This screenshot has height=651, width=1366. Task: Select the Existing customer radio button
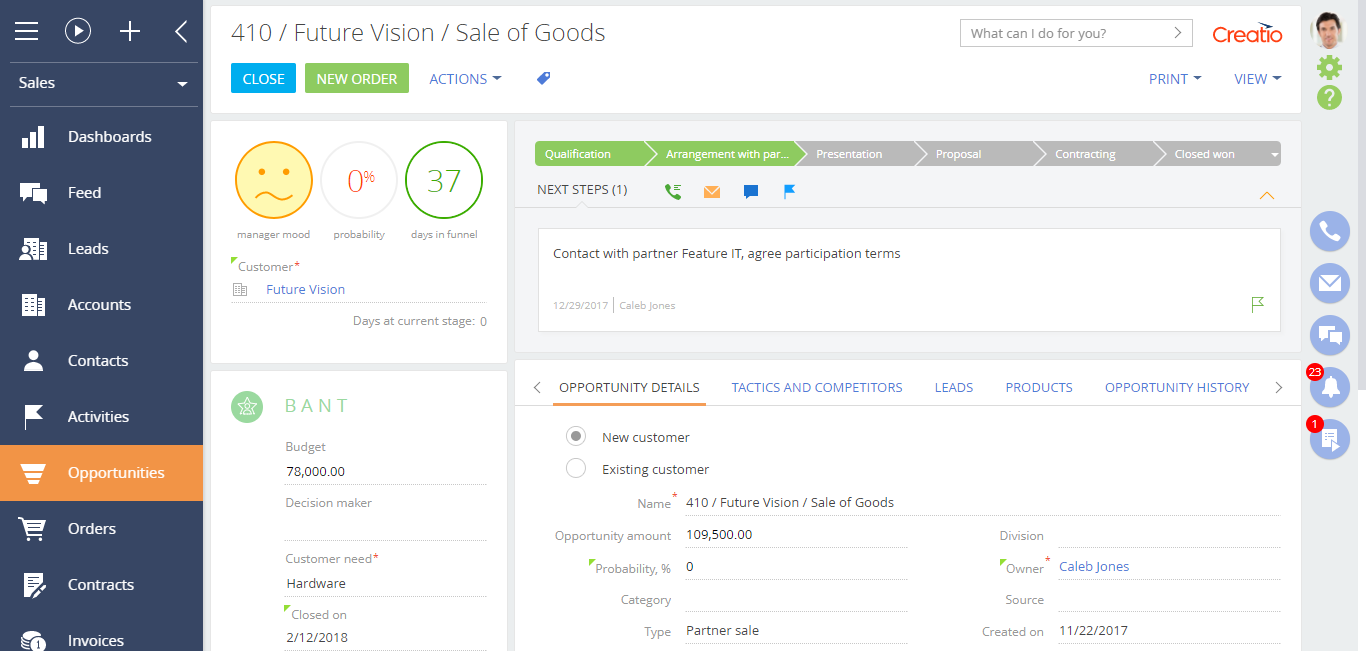576,469
